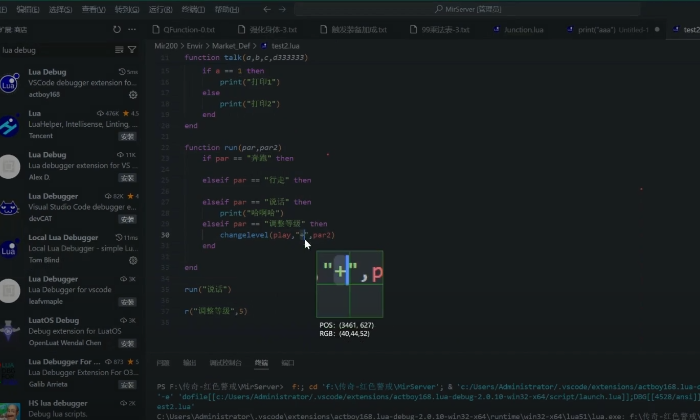Open manage gear for Local Lua Debugger
The width and height of the screenshot is (700, 420).
[x=133, y=260]
